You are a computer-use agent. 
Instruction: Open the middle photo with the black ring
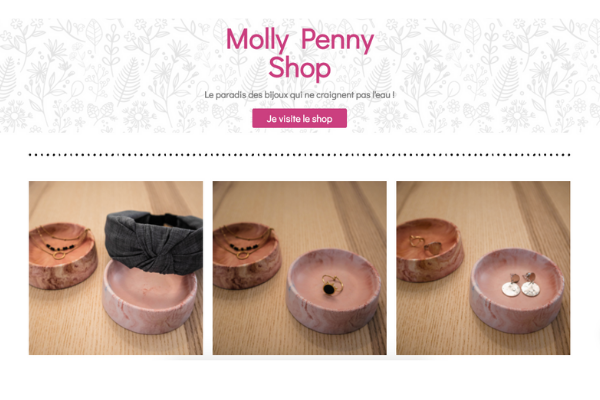300,268
